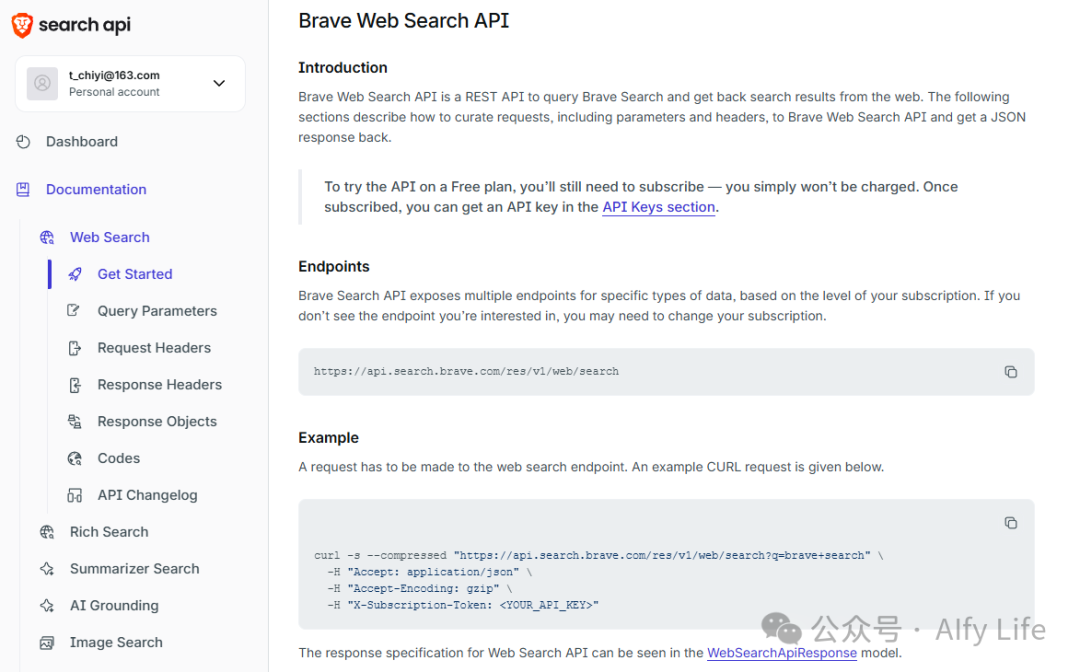
Task: Click the Rich Search globe icon
Action: [x=47, y=532]
